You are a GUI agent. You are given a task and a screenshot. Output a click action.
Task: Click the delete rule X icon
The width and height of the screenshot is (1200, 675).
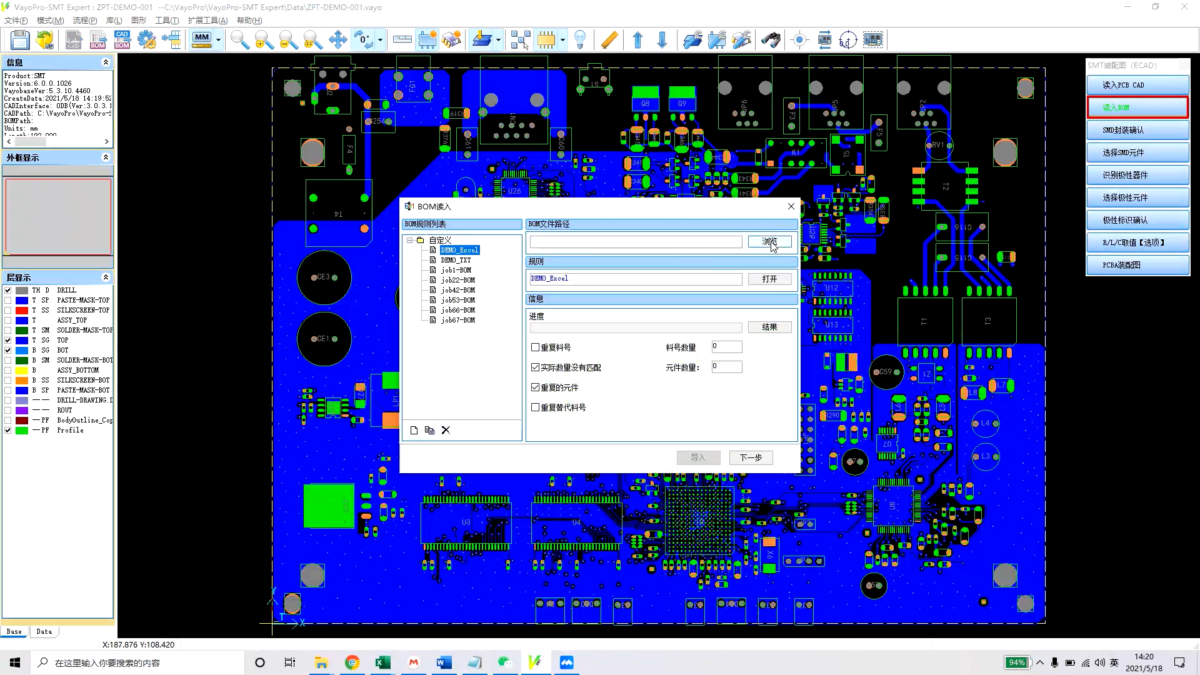tap(446, 430)
